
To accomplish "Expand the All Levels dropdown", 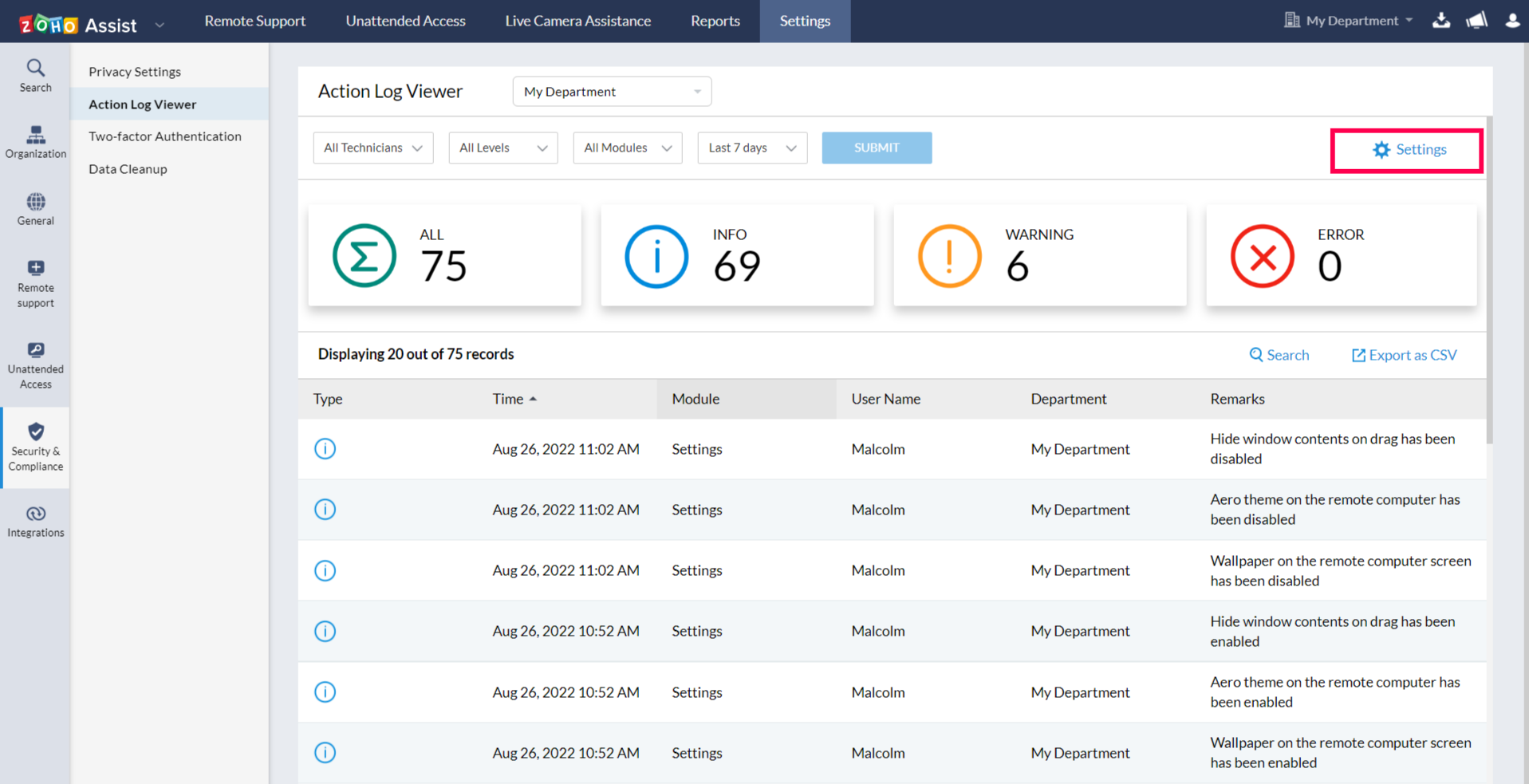I will coord(503,148).
